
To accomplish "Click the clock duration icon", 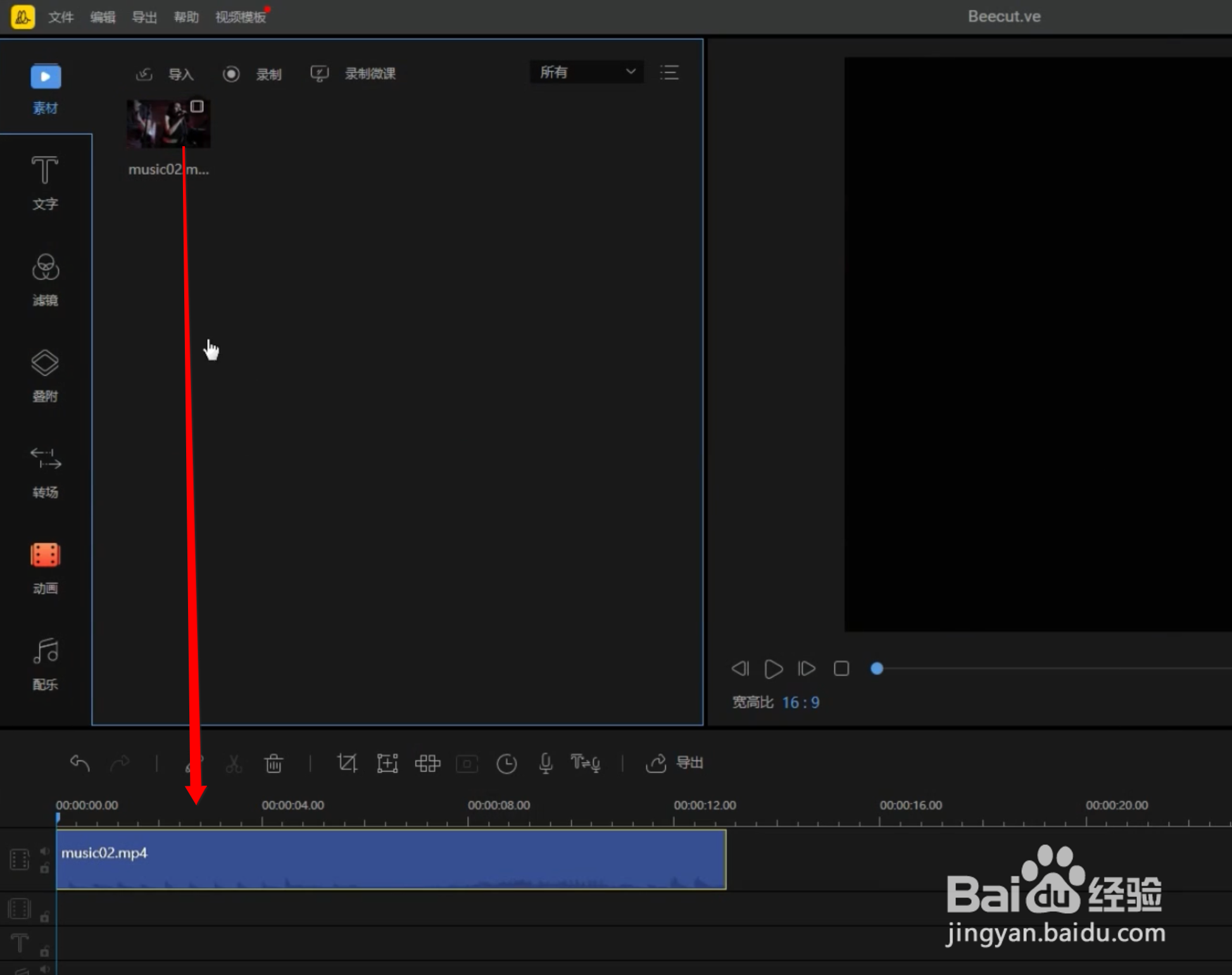I will click(x=506, y=763).
